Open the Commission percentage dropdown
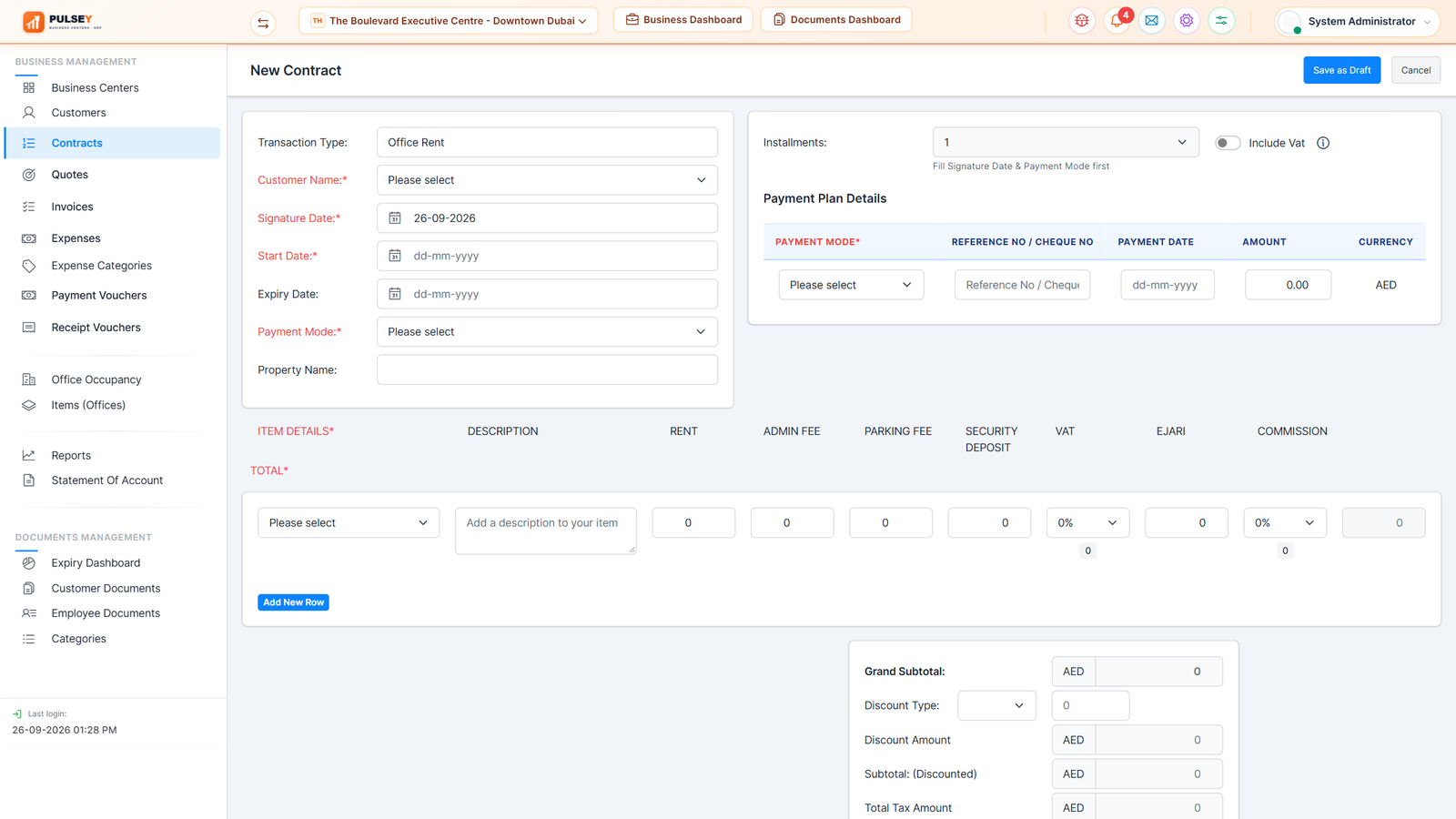This screenshot has width=1456, height=819. click(x=1285, y=523)
